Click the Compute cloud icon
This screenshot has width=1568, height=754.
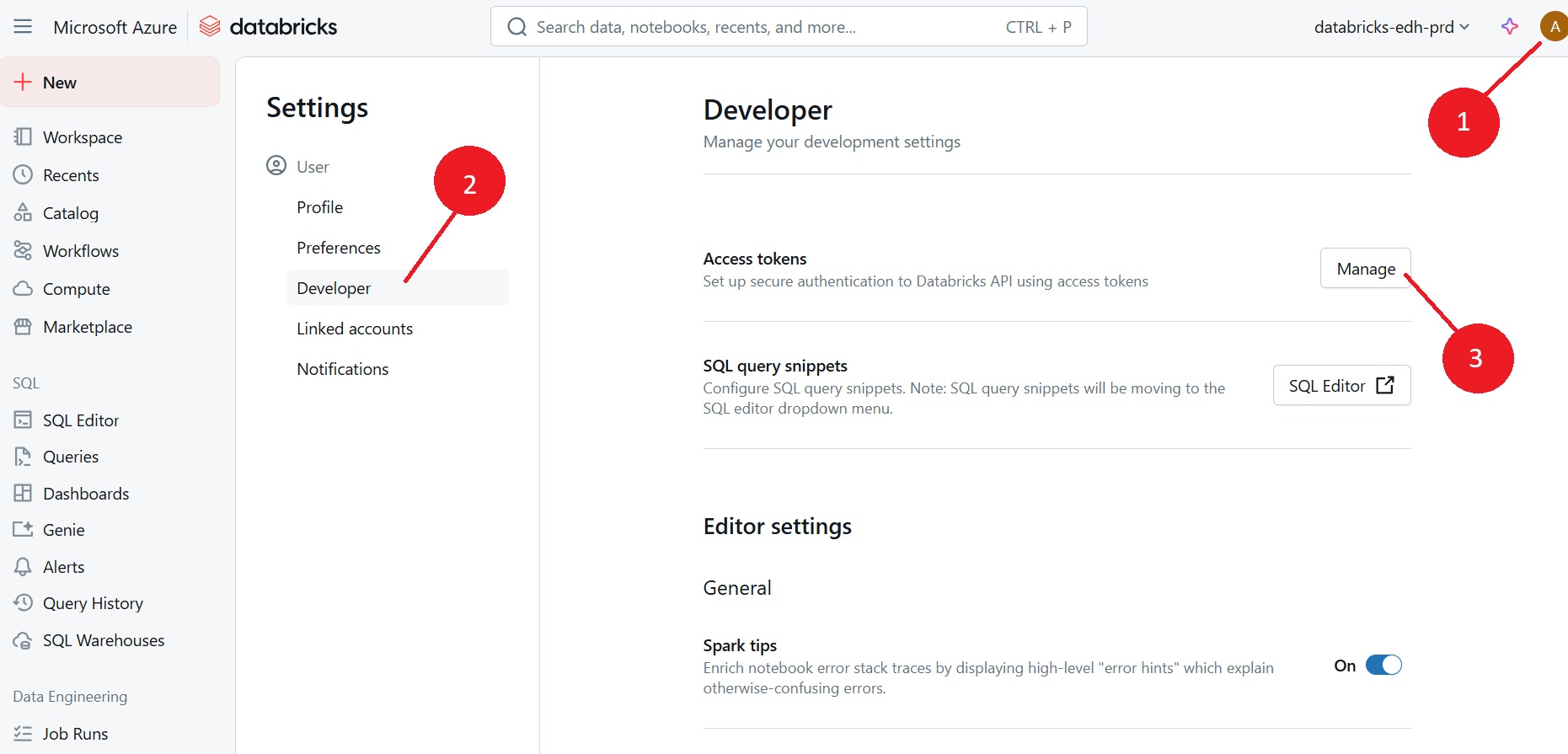pos(23,289)
